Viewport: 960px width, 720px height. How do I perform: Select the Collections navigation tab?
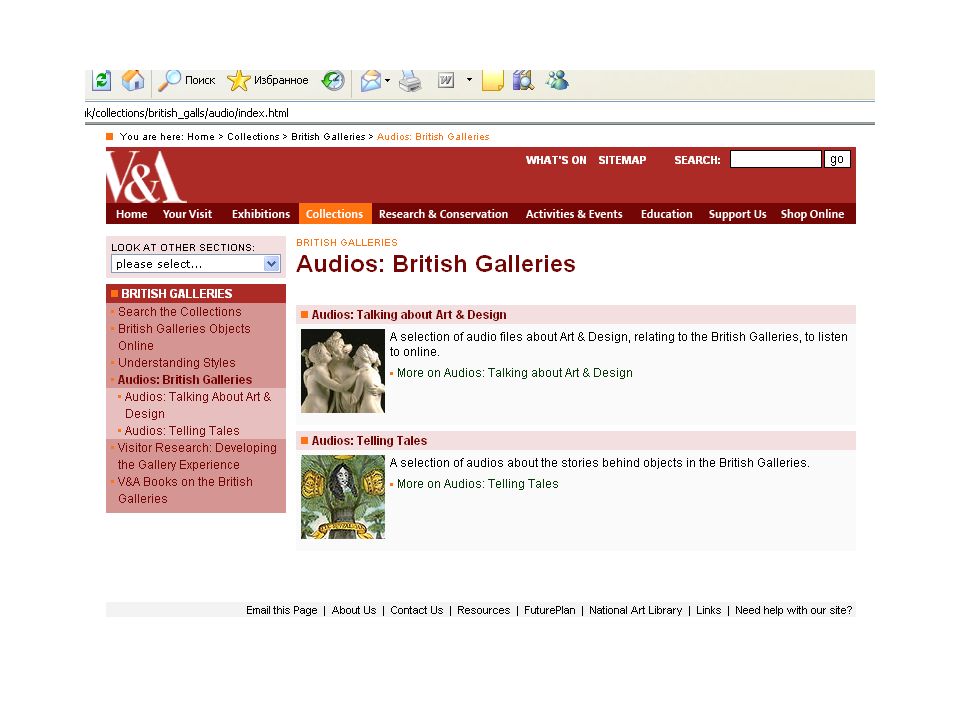coord(335,214)
